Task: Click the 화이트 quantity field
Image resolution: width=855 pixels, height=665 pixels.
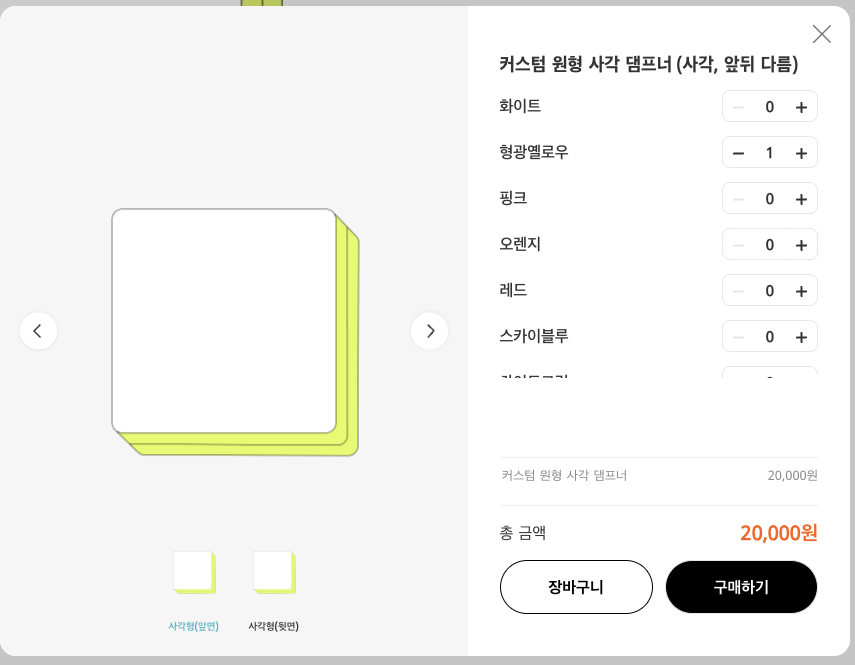Action: (x=769, y=107)
